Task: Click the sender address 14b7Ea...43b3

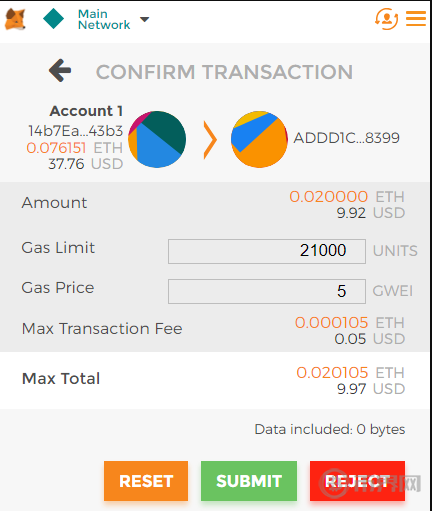Action: pyautogui.click(x=76, y=131)
